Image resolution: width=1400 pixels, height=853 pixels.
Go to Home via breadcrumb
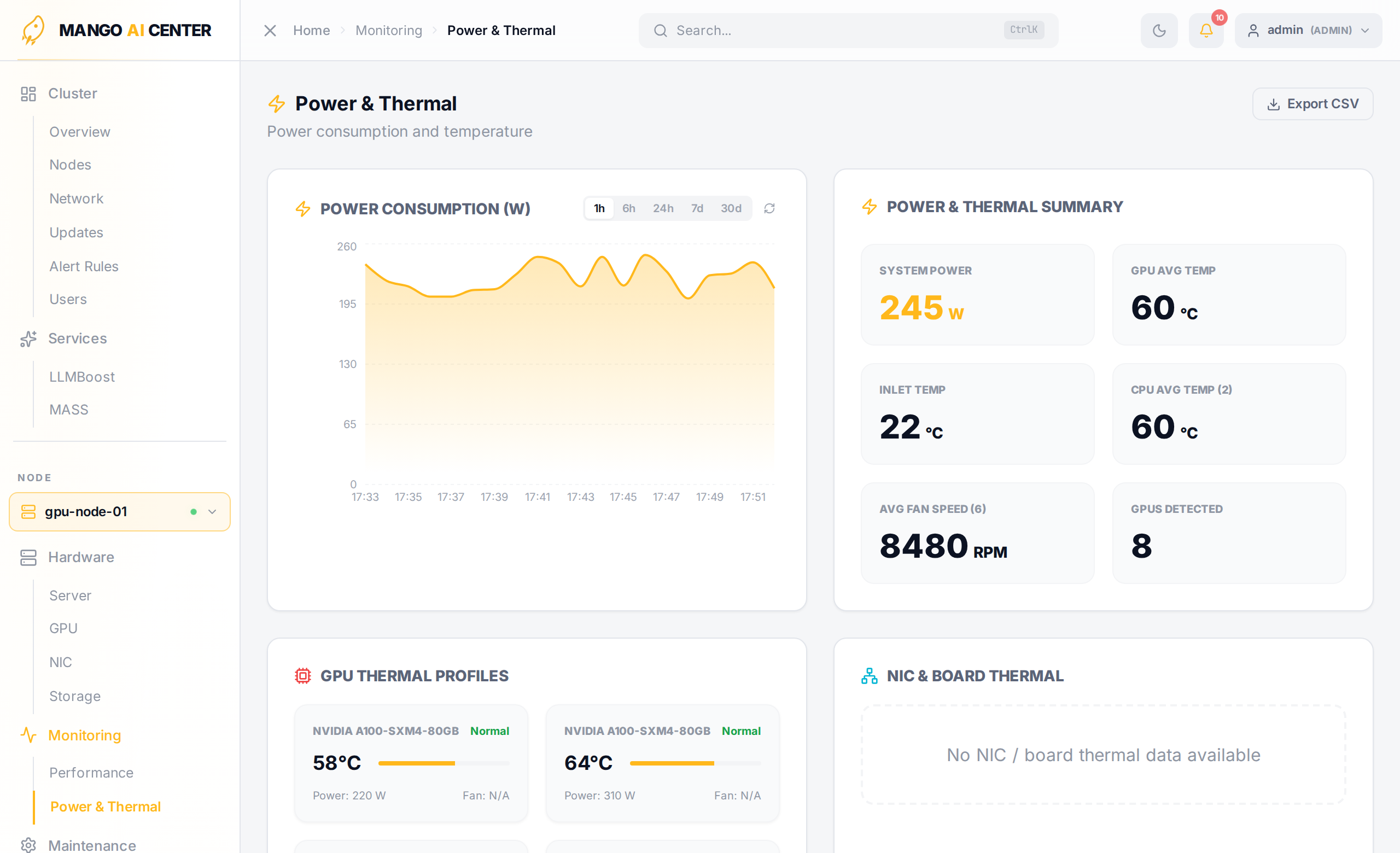click(x=311, y=30)
